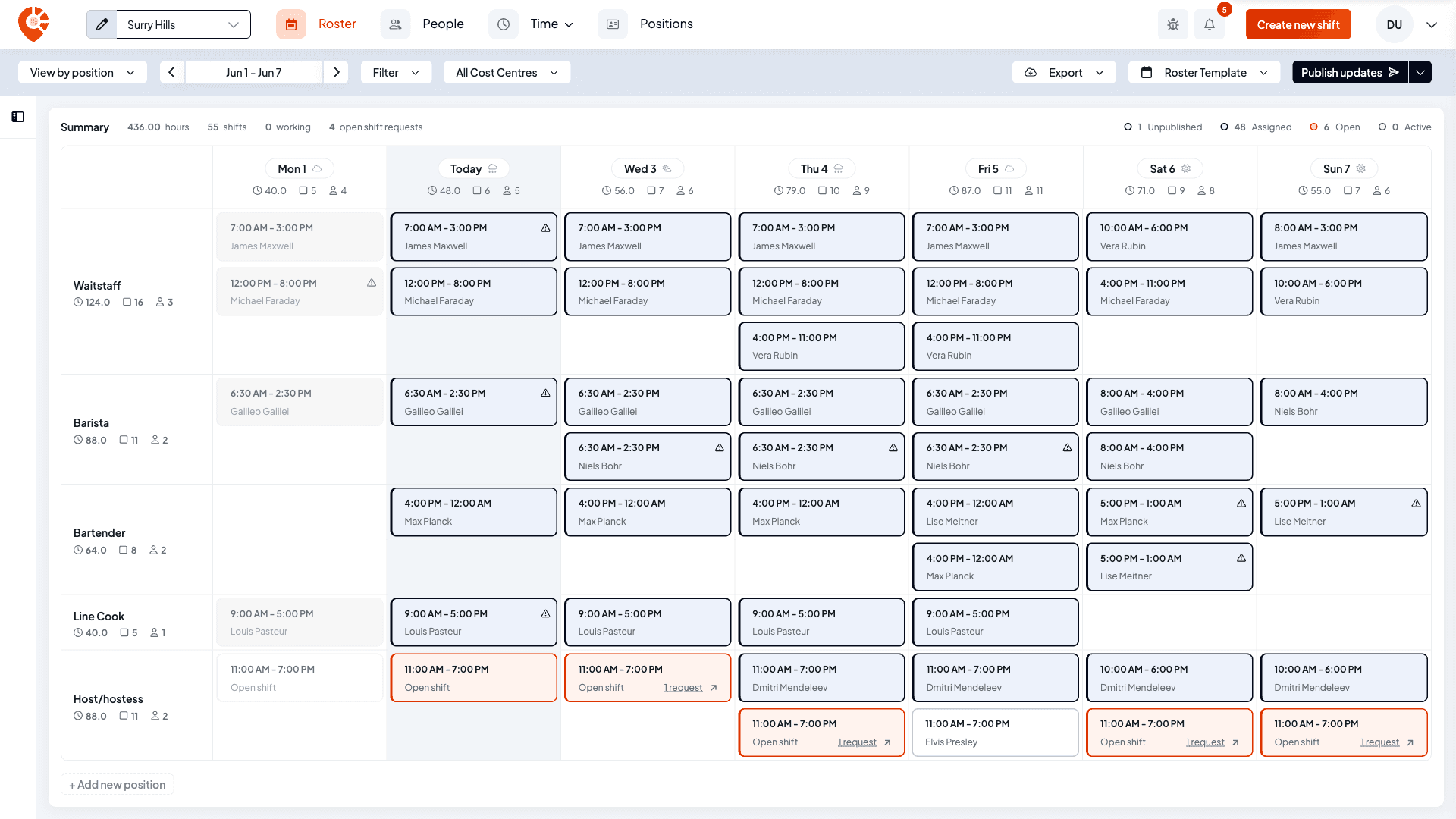Click warning icon on Thursday Niels Bohr shift

tap(893, 448)
